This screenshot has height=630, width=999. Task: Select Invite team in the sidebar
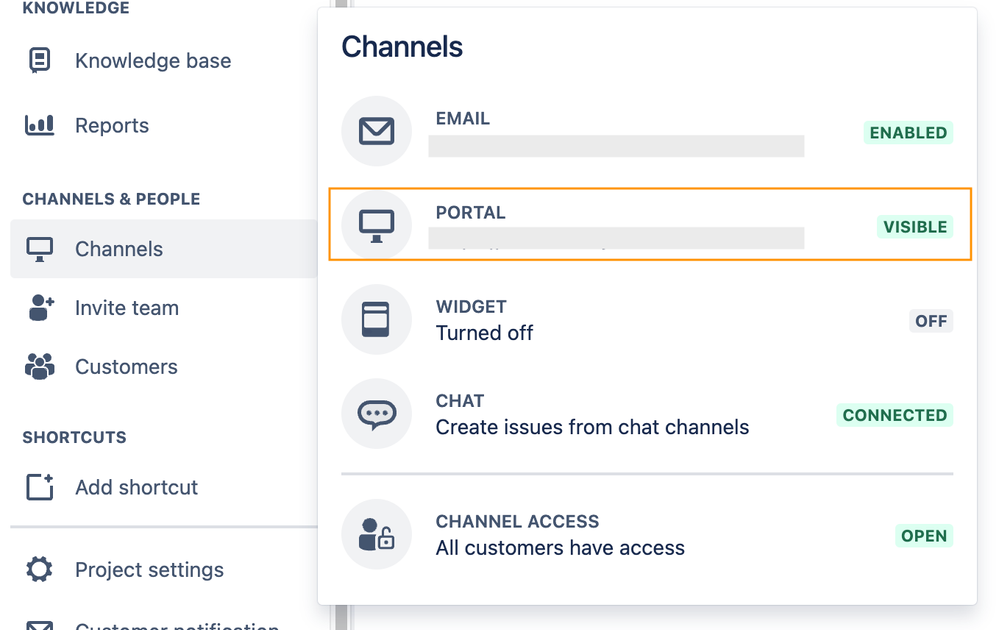127,308
